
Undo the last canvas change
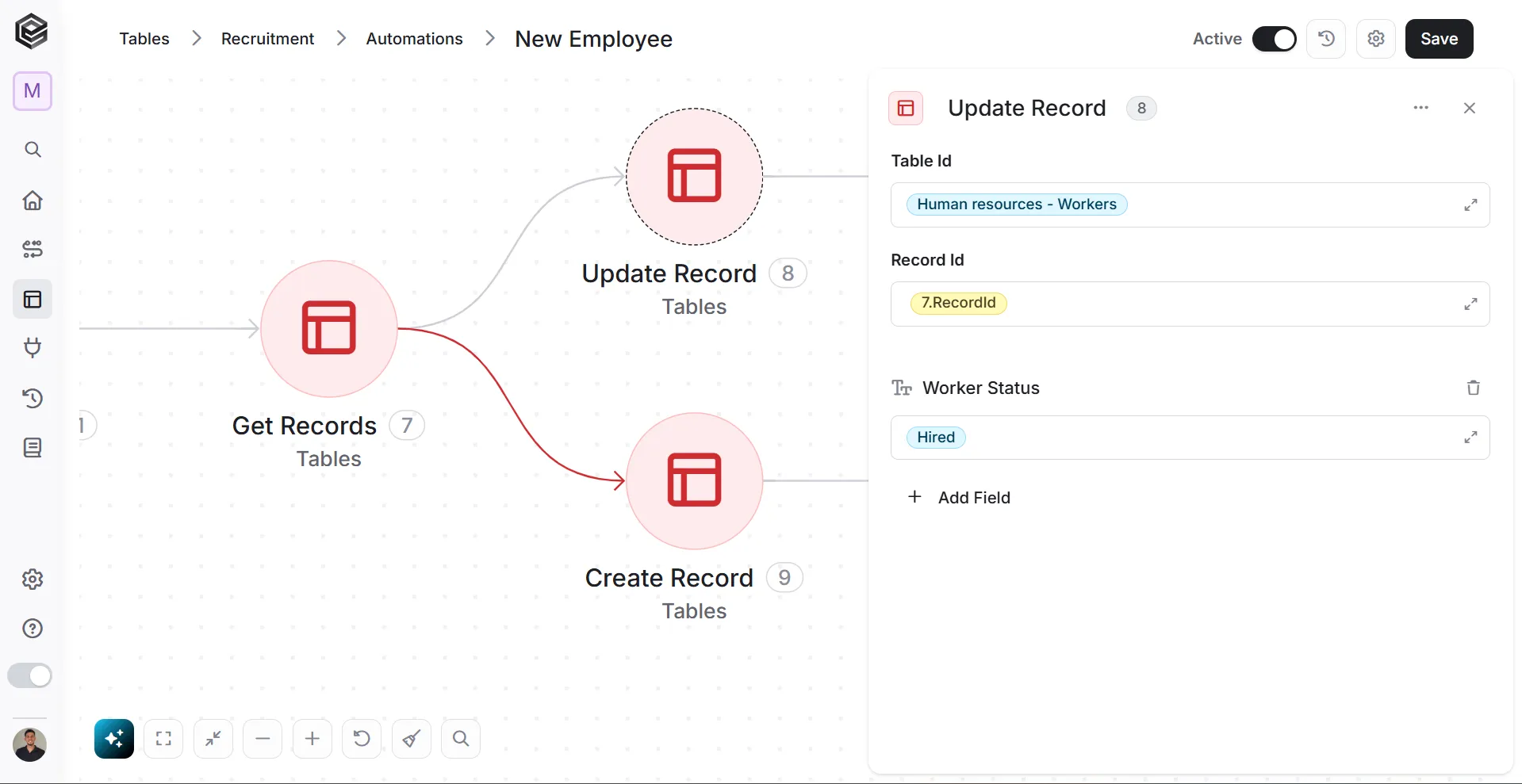(x=362, y=739)
